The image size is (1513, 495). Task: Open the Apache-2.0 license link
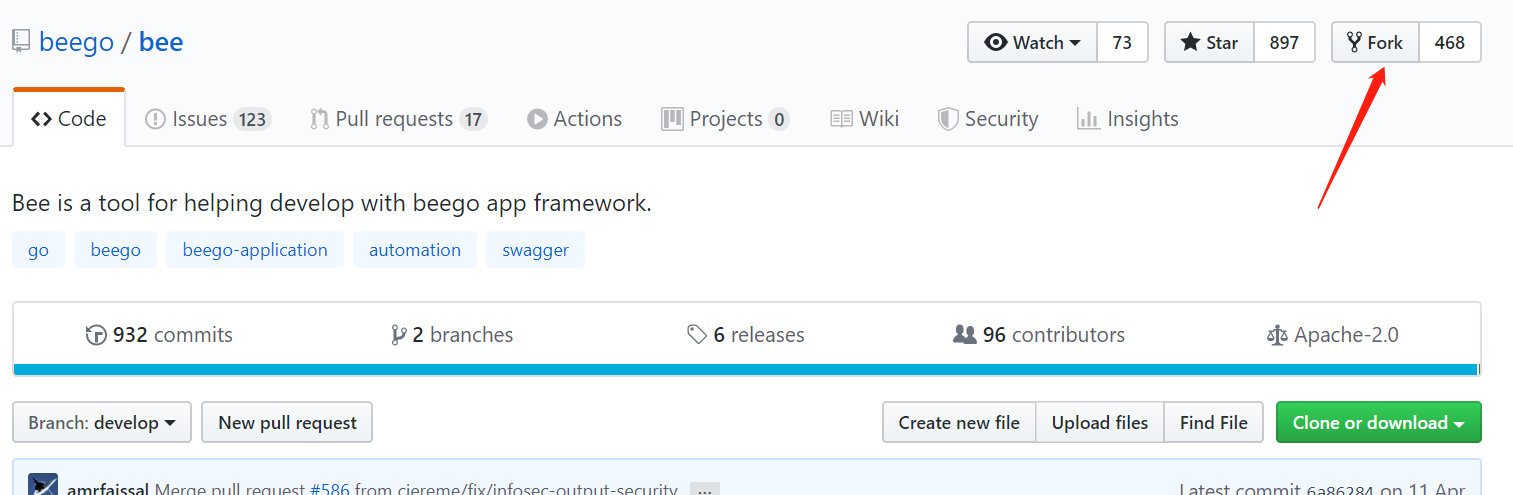1332,335
